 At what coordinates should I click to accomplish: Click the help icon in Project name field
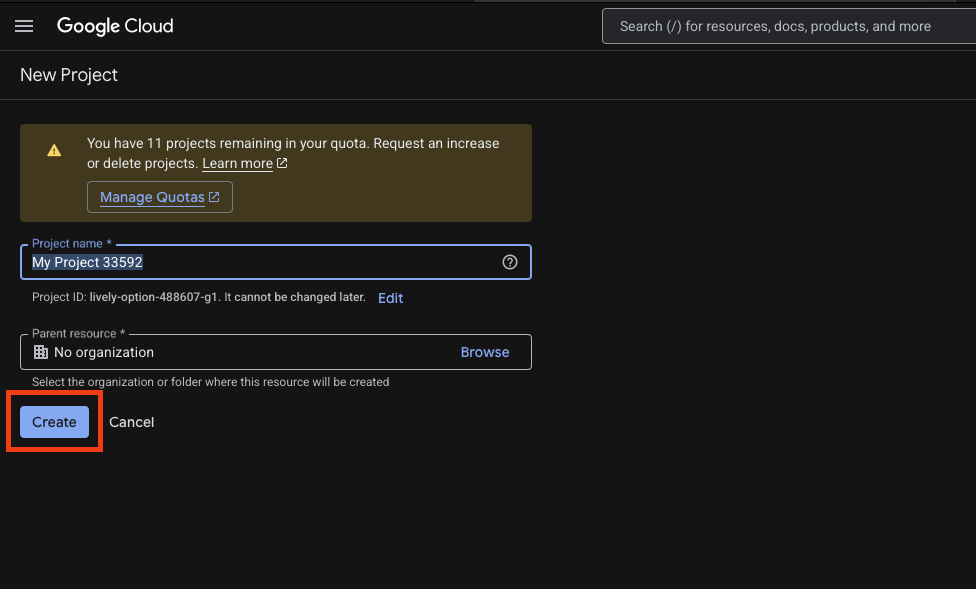[510, 262]
